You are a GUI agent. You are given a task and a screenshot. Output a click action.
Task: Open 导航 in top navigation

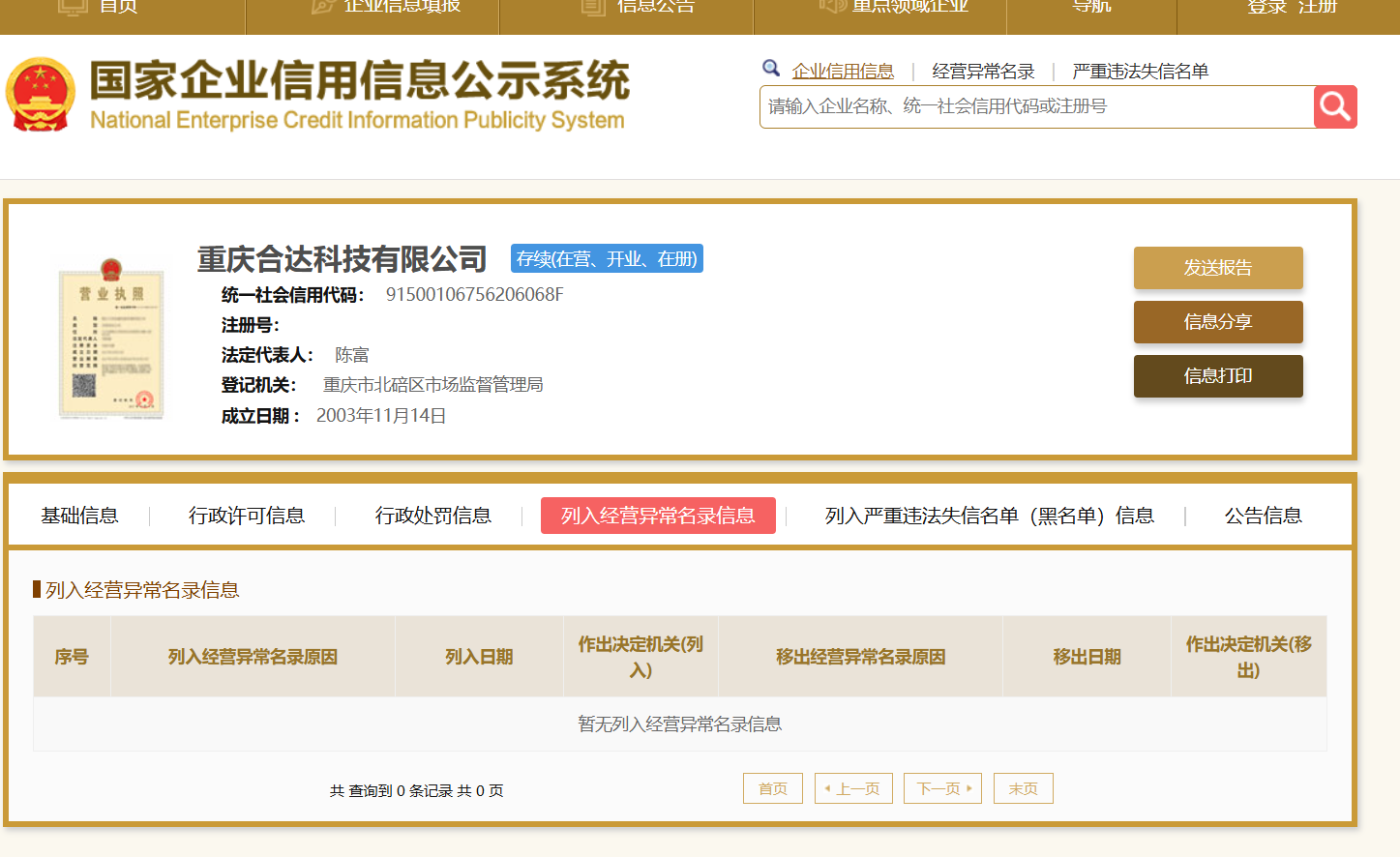click(x=1091, y=8)
